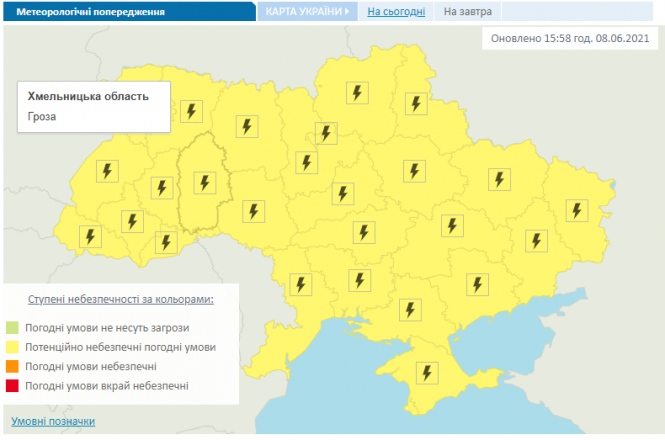Click the green no-threat legend swatch
The width and height of the screenshot is (665, 440).
12,328
